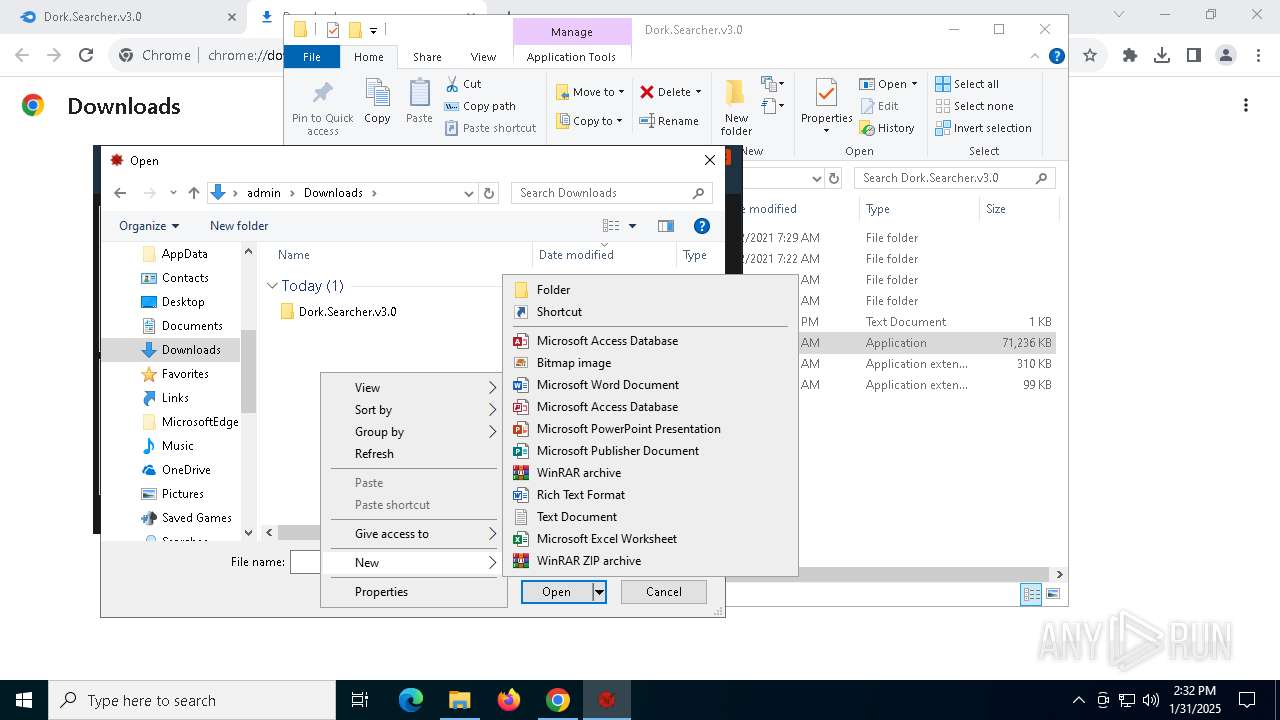The height and width of the screenshot is (720, 1280).
Task: Select Bitmap image in the New submenu
Action: (x=574, y=363)
